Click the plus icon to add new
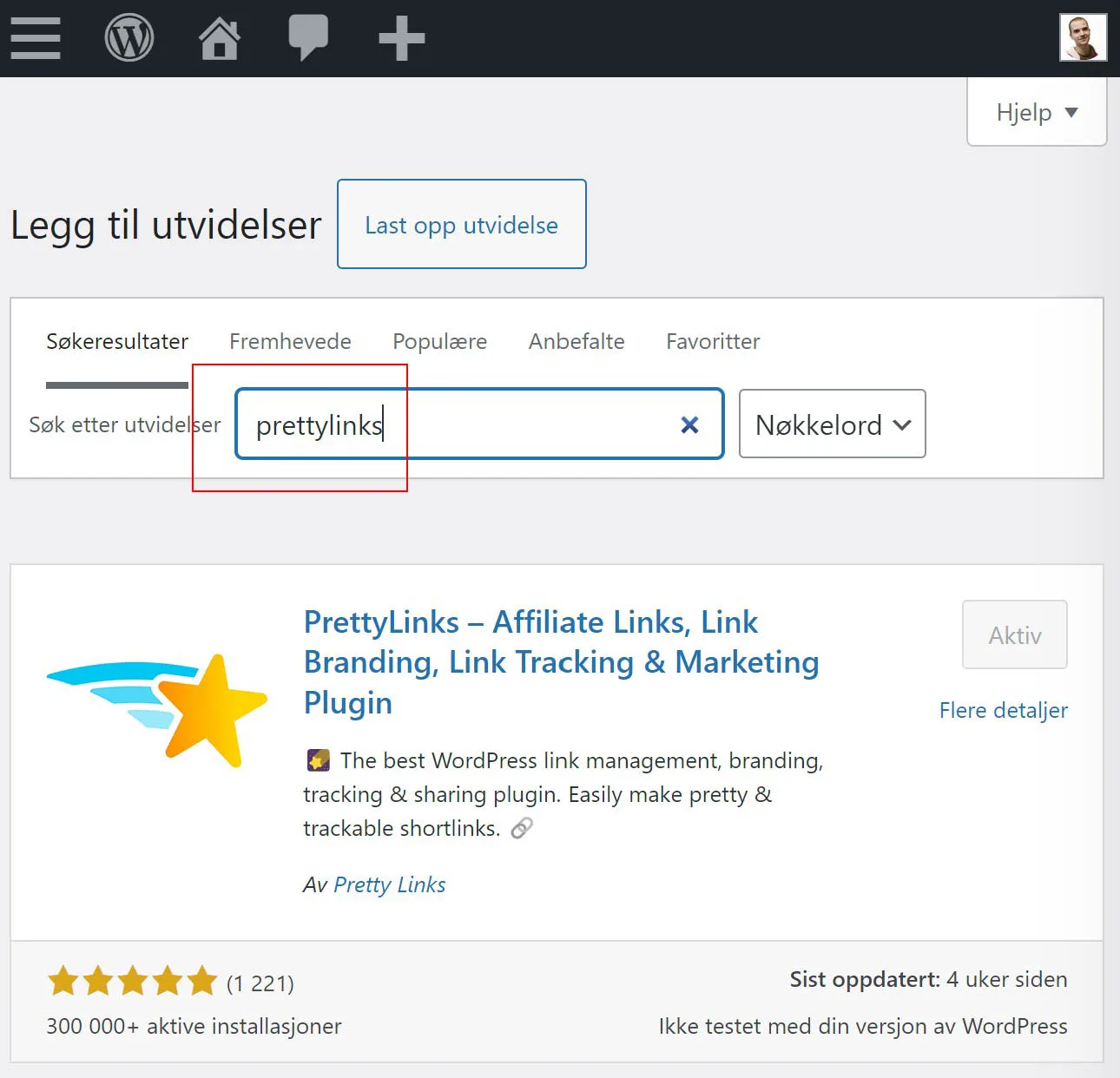Viewport: 1120px width, 1078px height. click(402, 39)
